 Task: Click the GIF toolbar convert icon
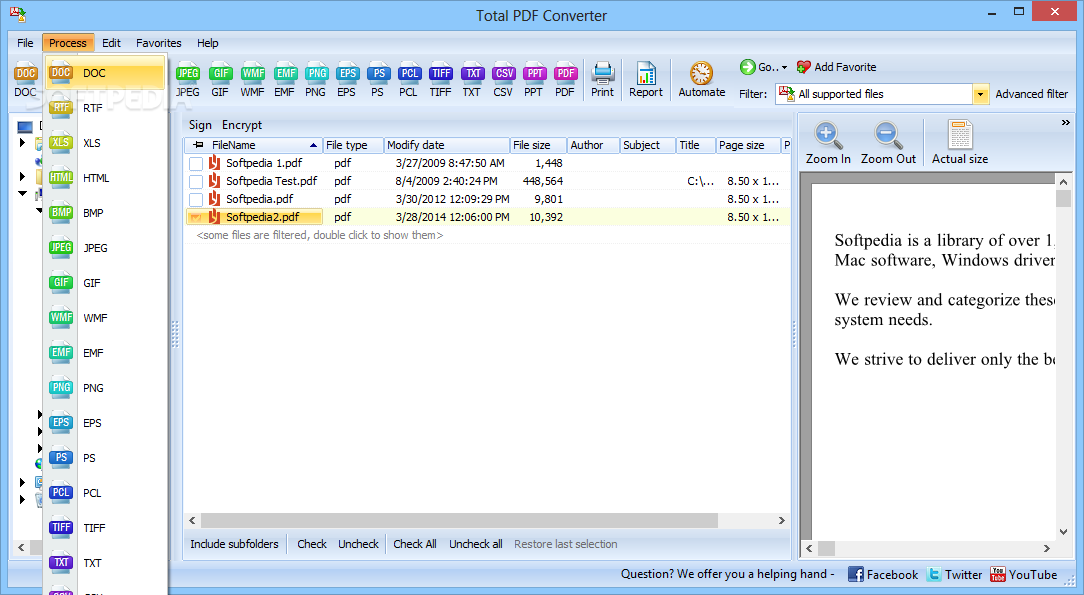pyautogui.click(x=221, y=81)
